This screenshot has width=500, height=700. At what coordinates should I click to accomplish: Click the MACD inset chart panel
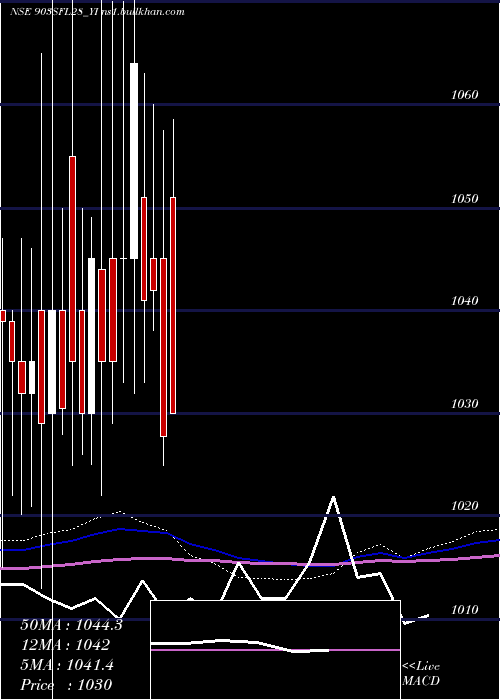(x=275, y=650)
